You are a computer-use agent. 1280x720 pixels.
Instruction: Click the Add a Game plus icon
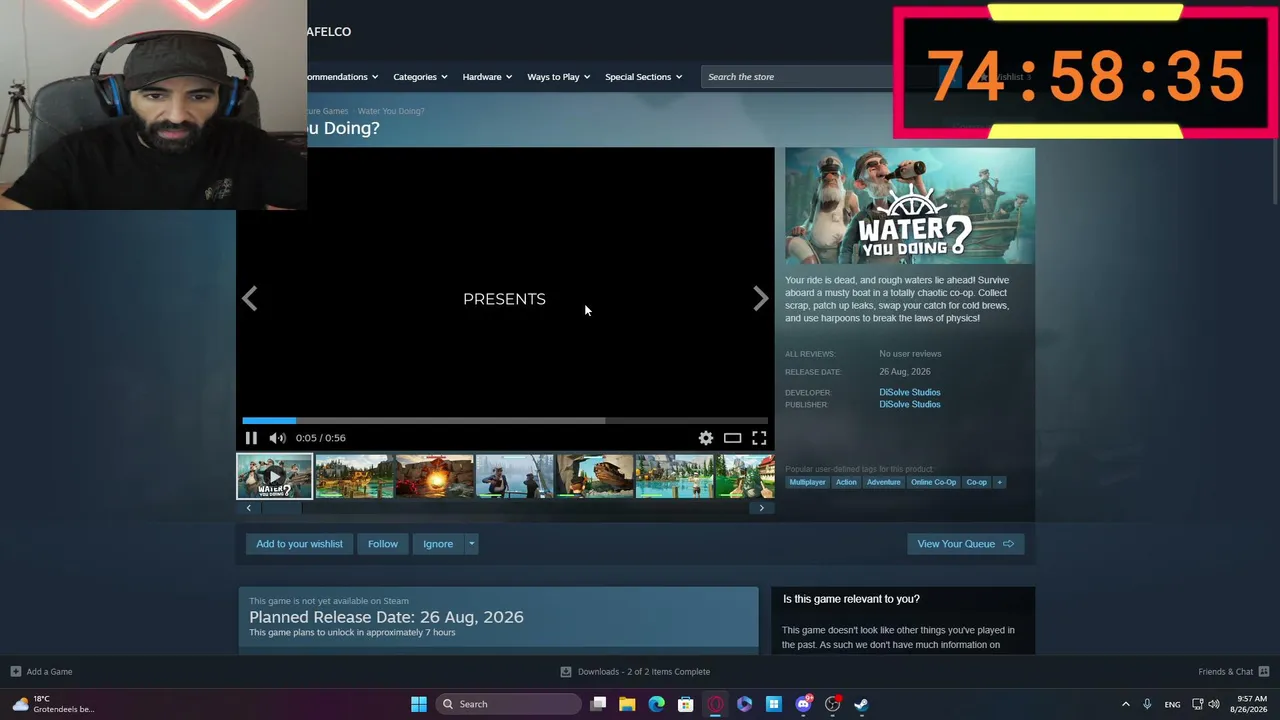point(15,672)
